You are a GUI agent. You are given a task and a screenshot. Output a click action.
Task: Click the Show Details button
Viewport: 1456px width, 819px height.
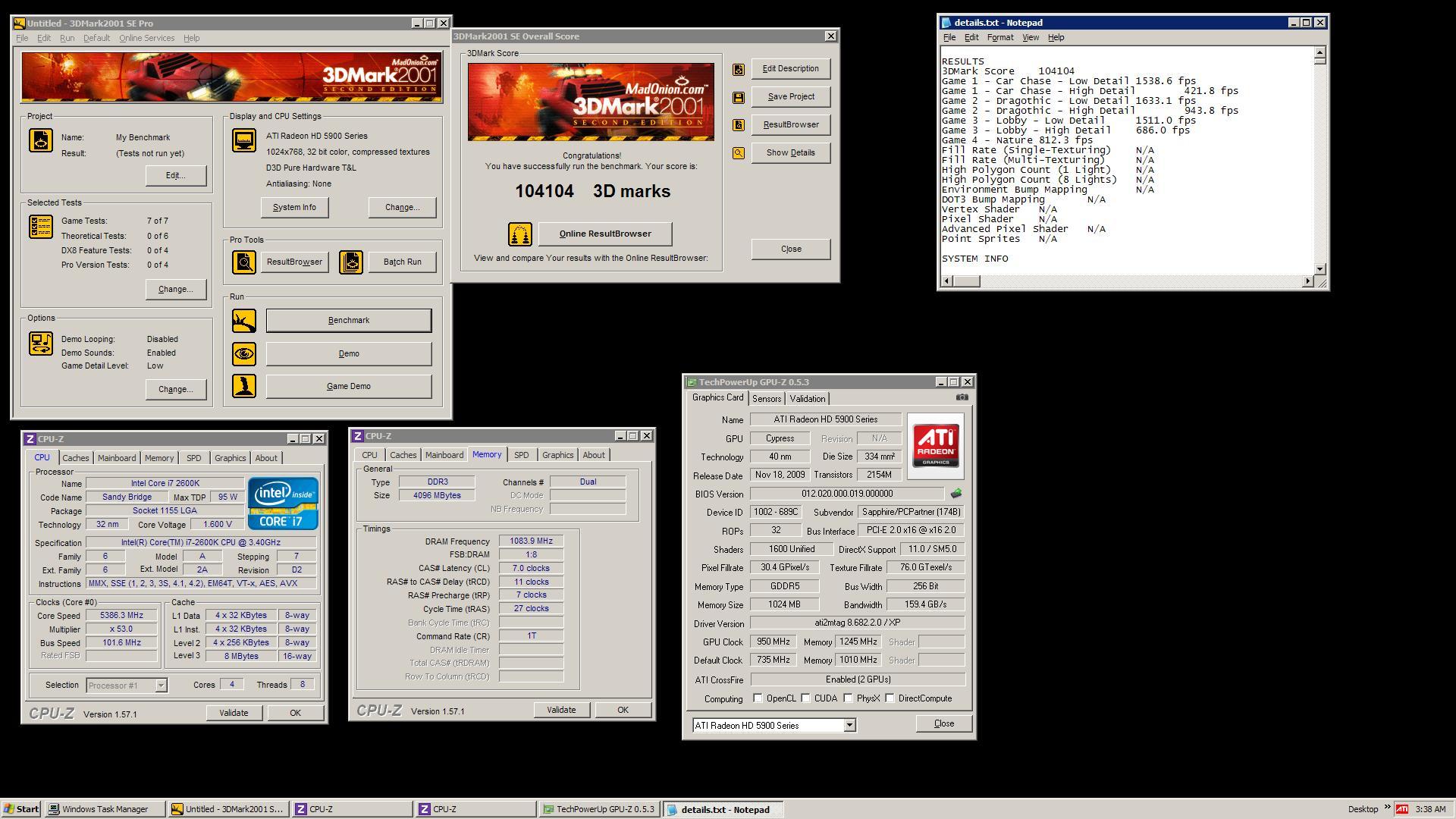[791, 153]
